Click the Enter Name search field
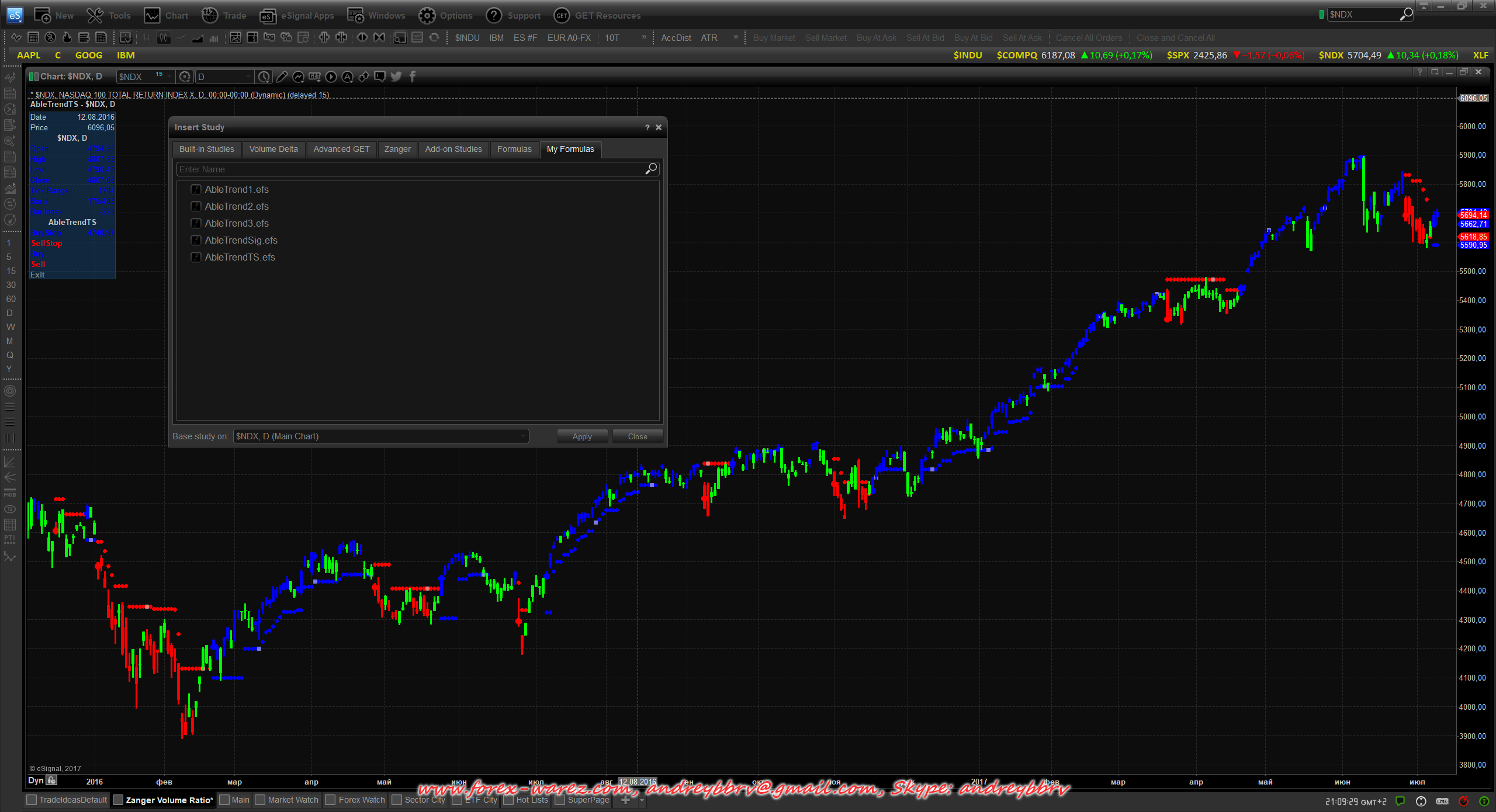The height and width of the screenshot is (812, 1496). 409,169
